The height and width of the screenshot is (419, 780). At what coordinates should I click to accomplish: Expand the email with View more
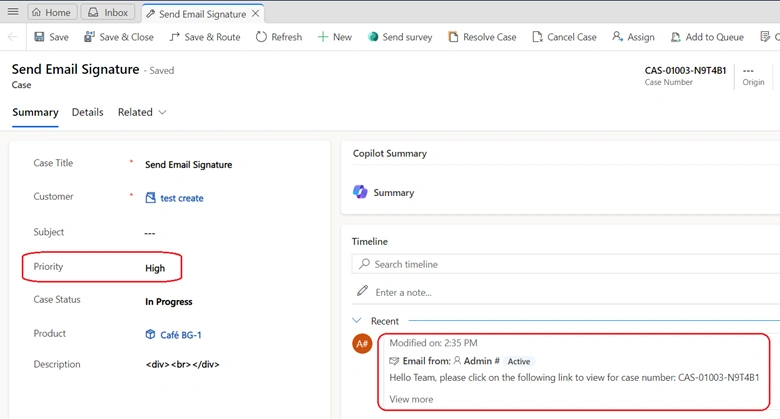(x=411, y=399)
